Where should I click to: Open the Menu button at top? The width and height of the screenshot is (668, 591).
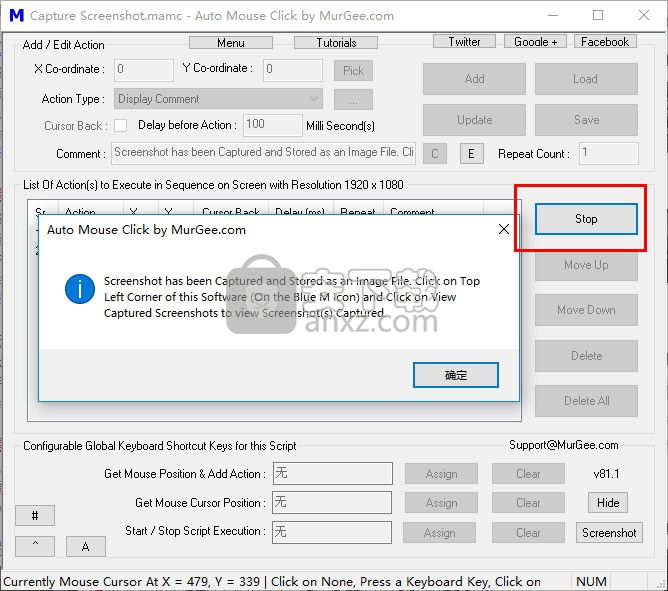click(x=231, y=42)
